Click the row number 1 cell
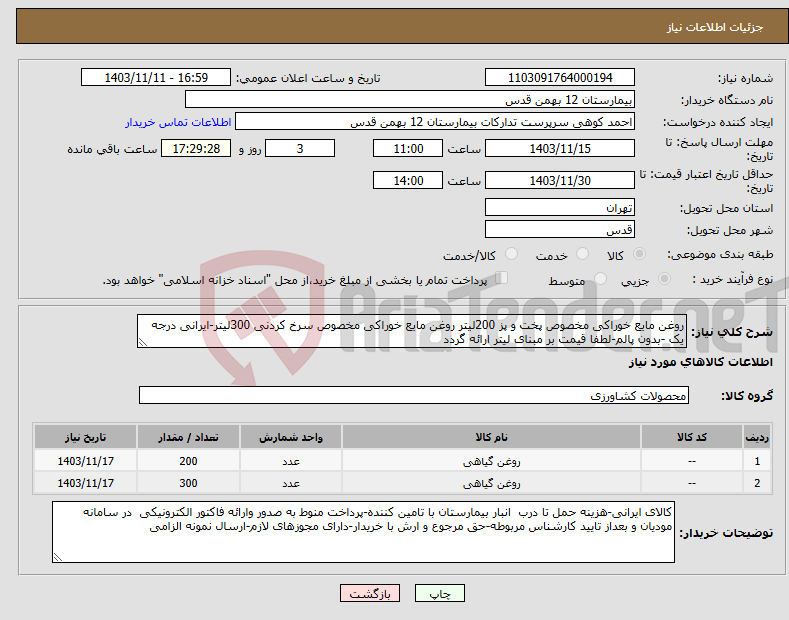Viewport: 789px width, 620px height. [x=757, y=461]
